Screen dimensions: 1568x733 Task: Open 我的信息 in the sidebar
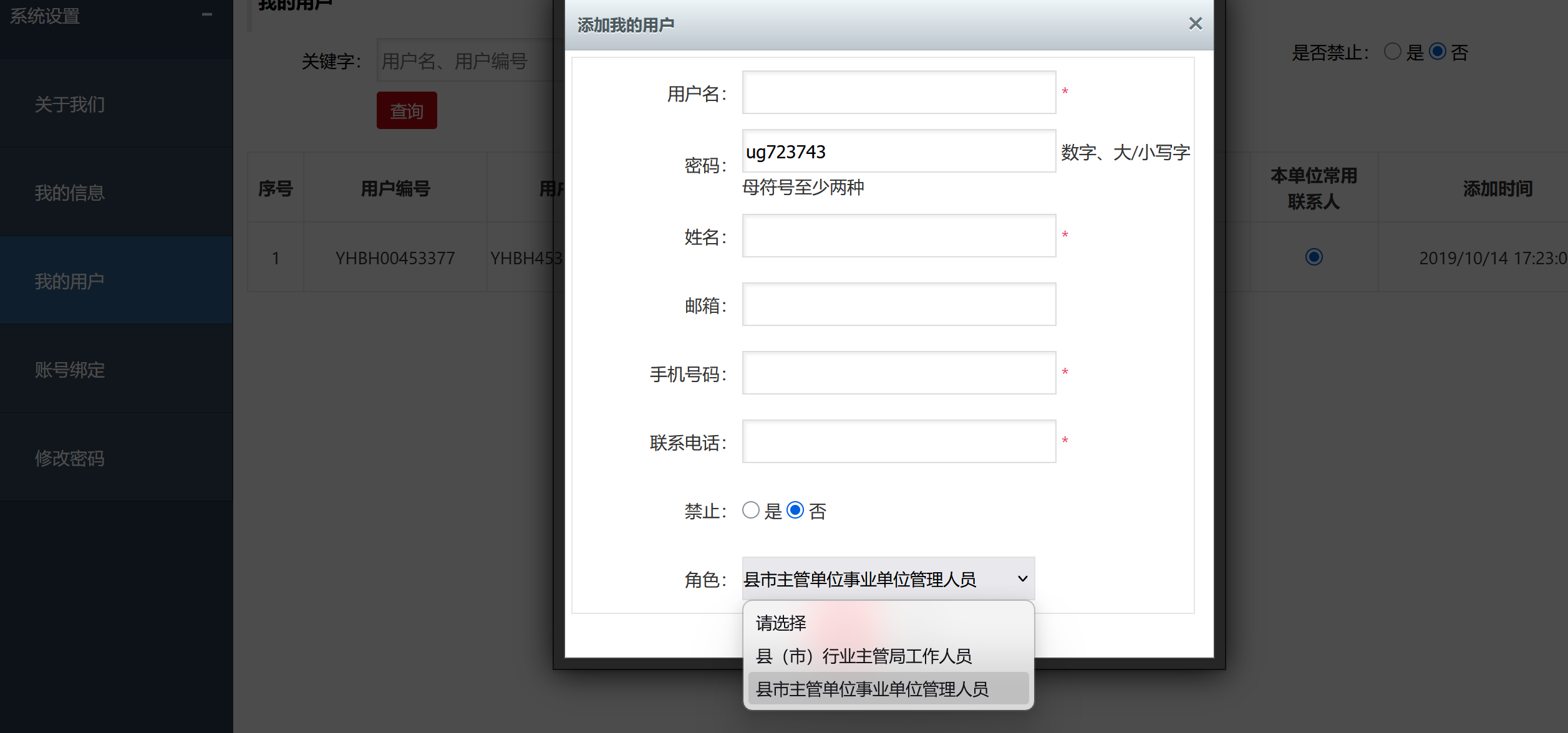pyautogui.click(x=116, y=193)
